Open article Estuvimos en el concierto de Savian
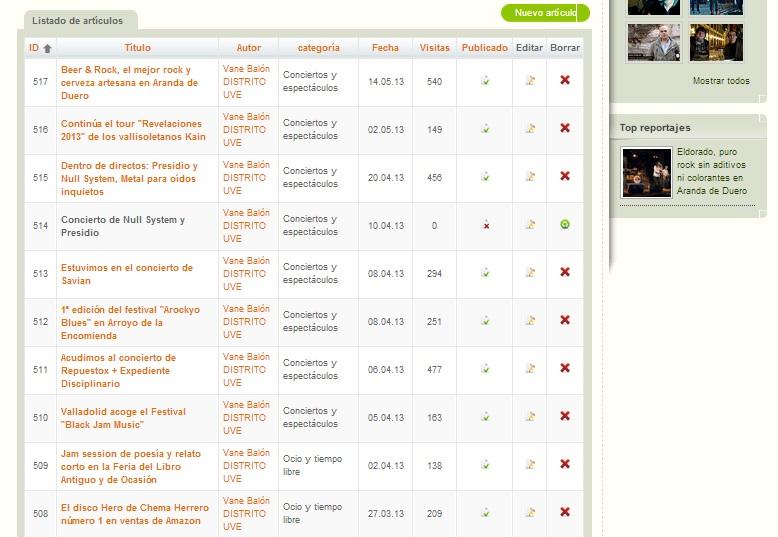 pyautogui.click(x=127, y=274)
